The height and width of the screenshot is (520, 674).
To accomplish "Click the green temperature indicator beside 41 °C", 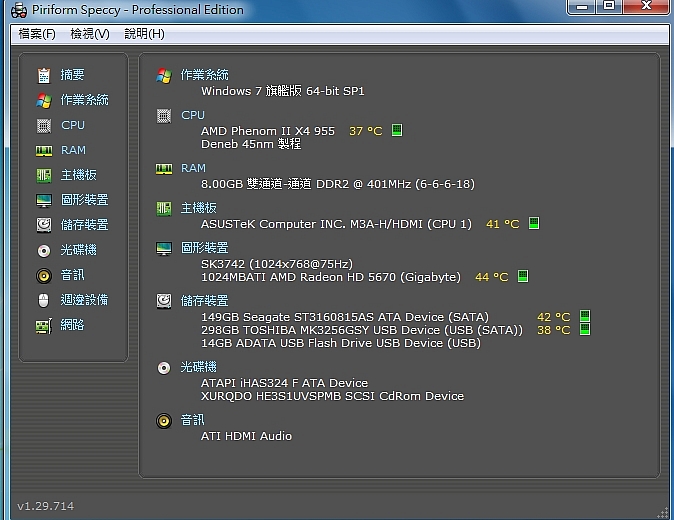I will coord(534,223).
